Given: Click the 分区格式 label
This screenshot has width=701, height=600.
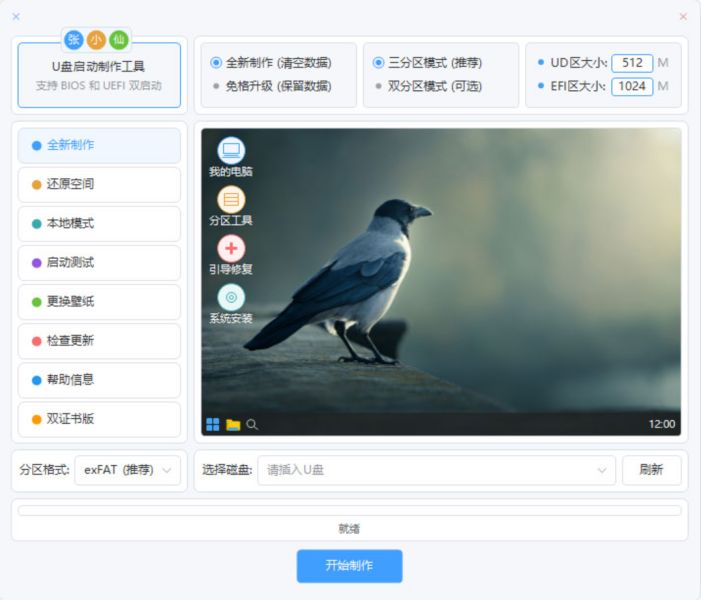Looking at the screenshot, I should tap(44, 470).
